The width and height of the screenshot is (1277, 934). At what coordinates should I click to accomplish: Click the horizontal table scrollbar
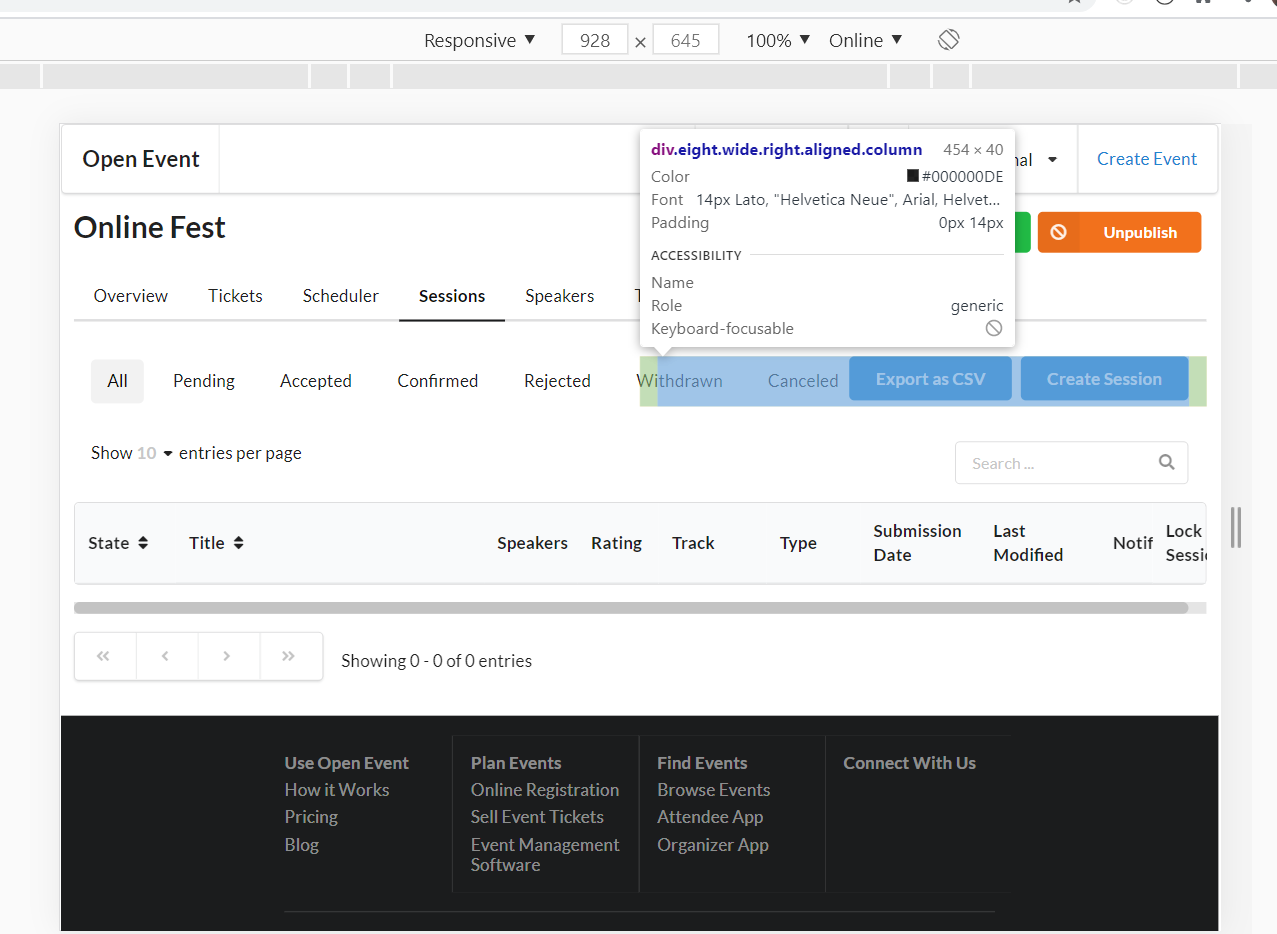pyautogui.click(x=631, y=608)
